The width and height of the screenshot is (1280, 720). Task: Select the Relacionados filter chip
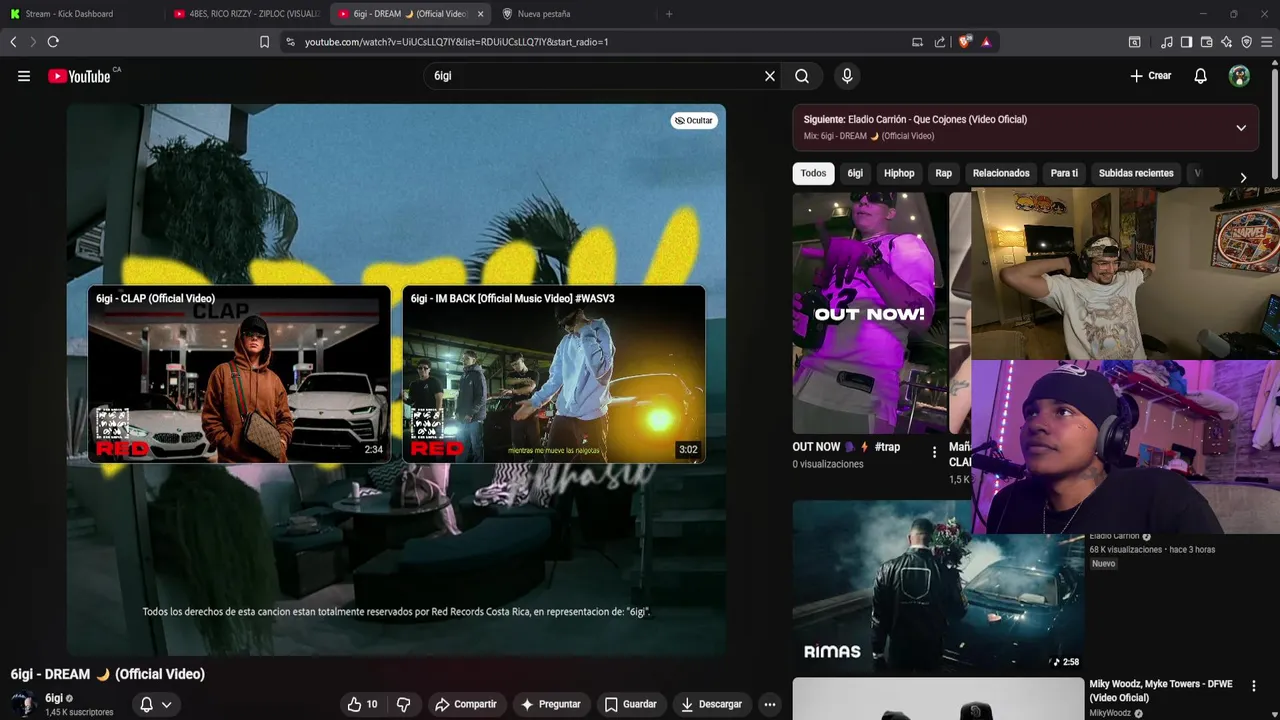point(1001,173)
